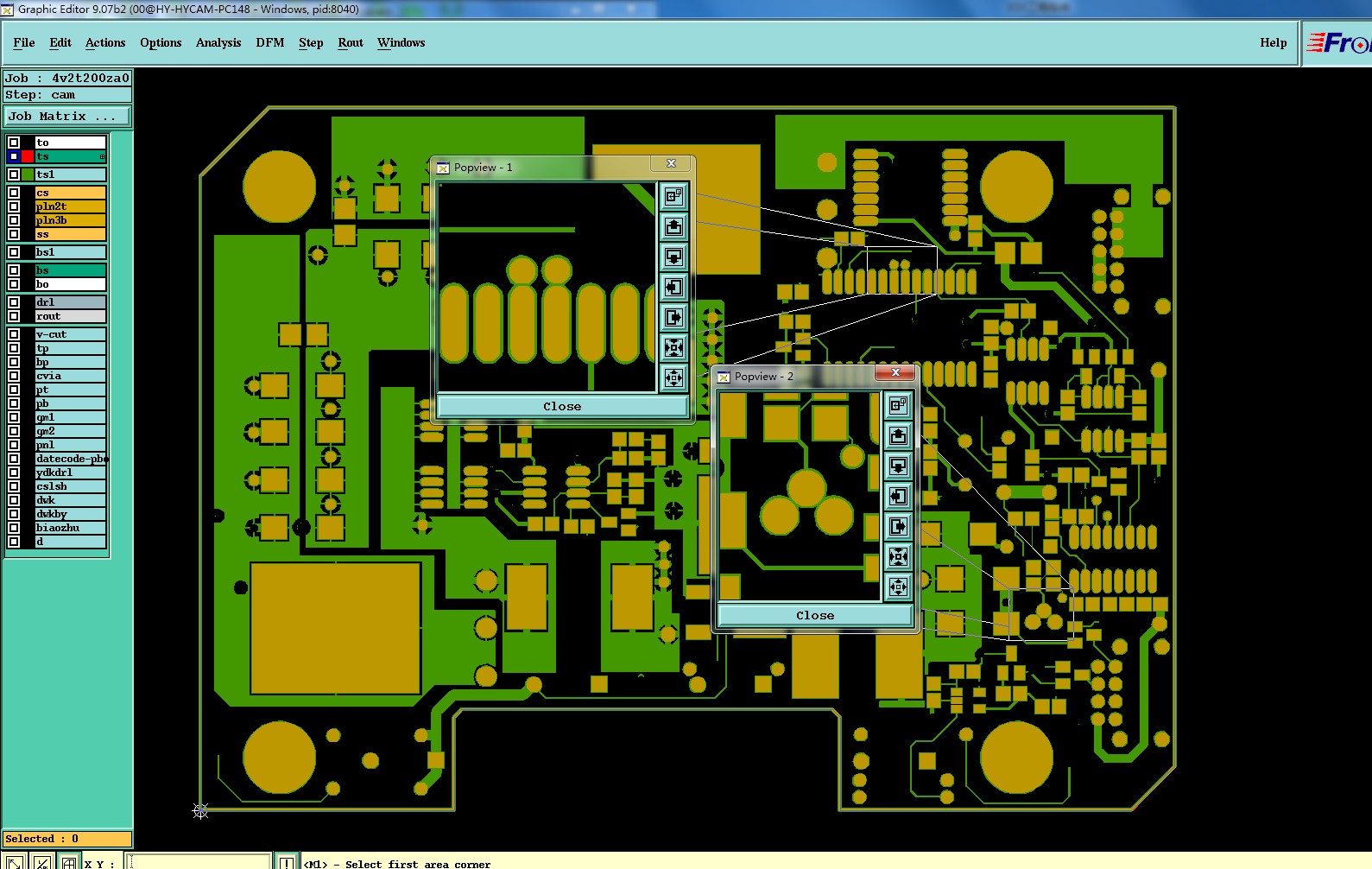
Task: Click the pan down icon in Popview 2
Action: [x=898, y=466]
